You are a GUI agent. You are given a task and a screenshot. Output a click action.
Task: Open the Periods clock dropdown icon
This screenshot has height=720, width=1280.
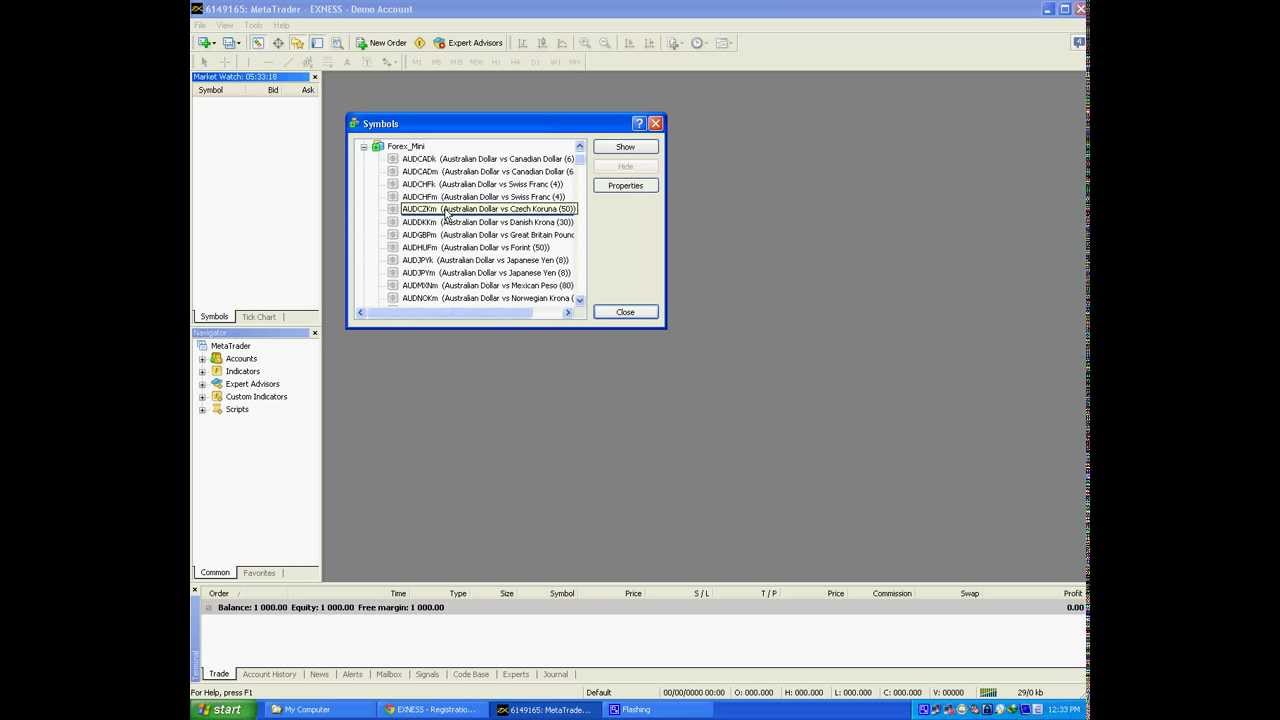click(699, 43)
